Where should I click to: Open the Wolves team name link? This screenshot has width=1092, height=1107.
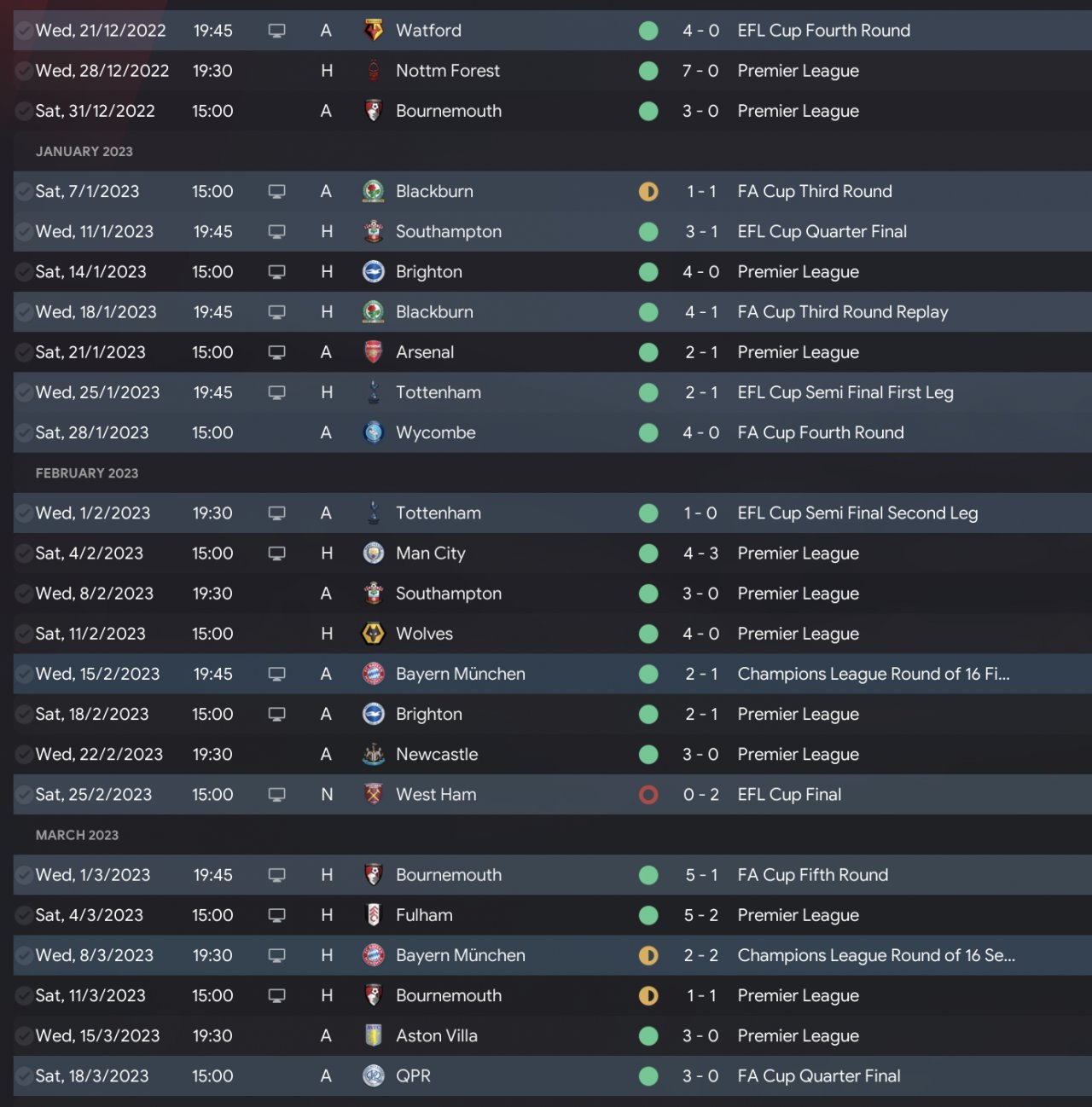click(x=424, y=634)
